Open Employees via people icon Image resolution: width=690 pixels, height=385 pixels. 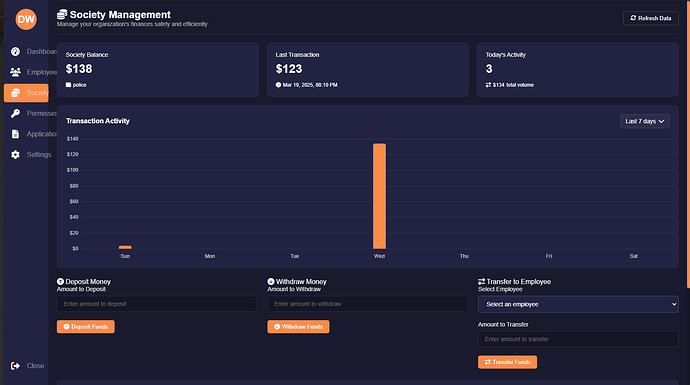(x=15, y=72)
